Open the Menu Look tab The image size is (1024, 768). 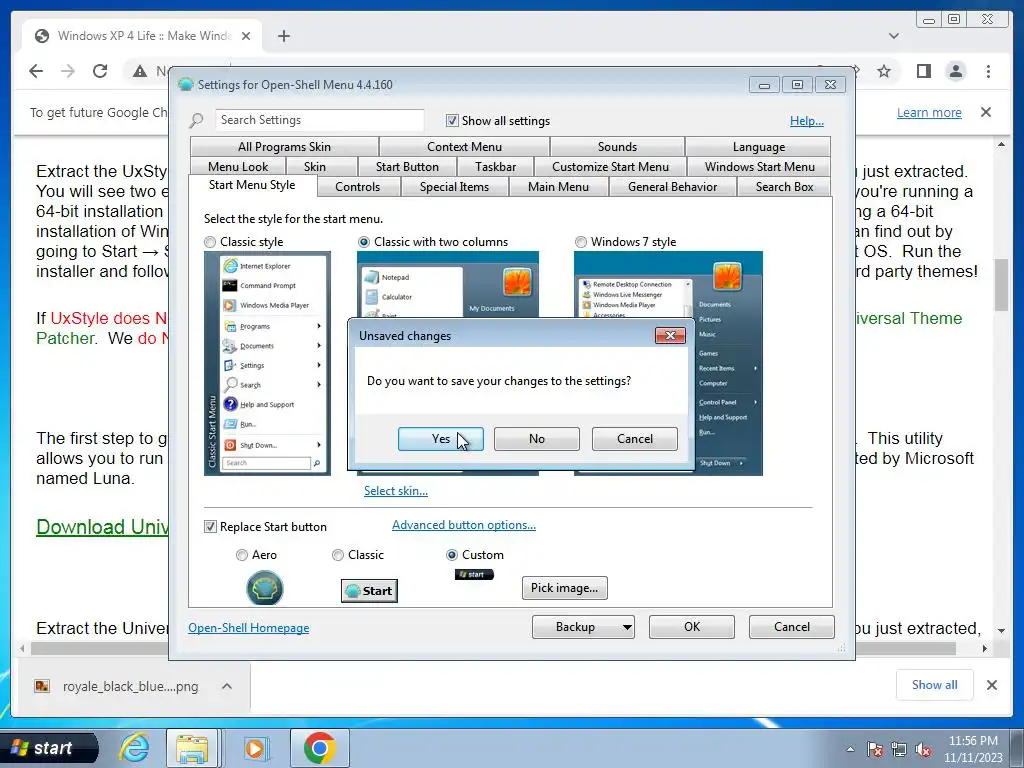238,167
